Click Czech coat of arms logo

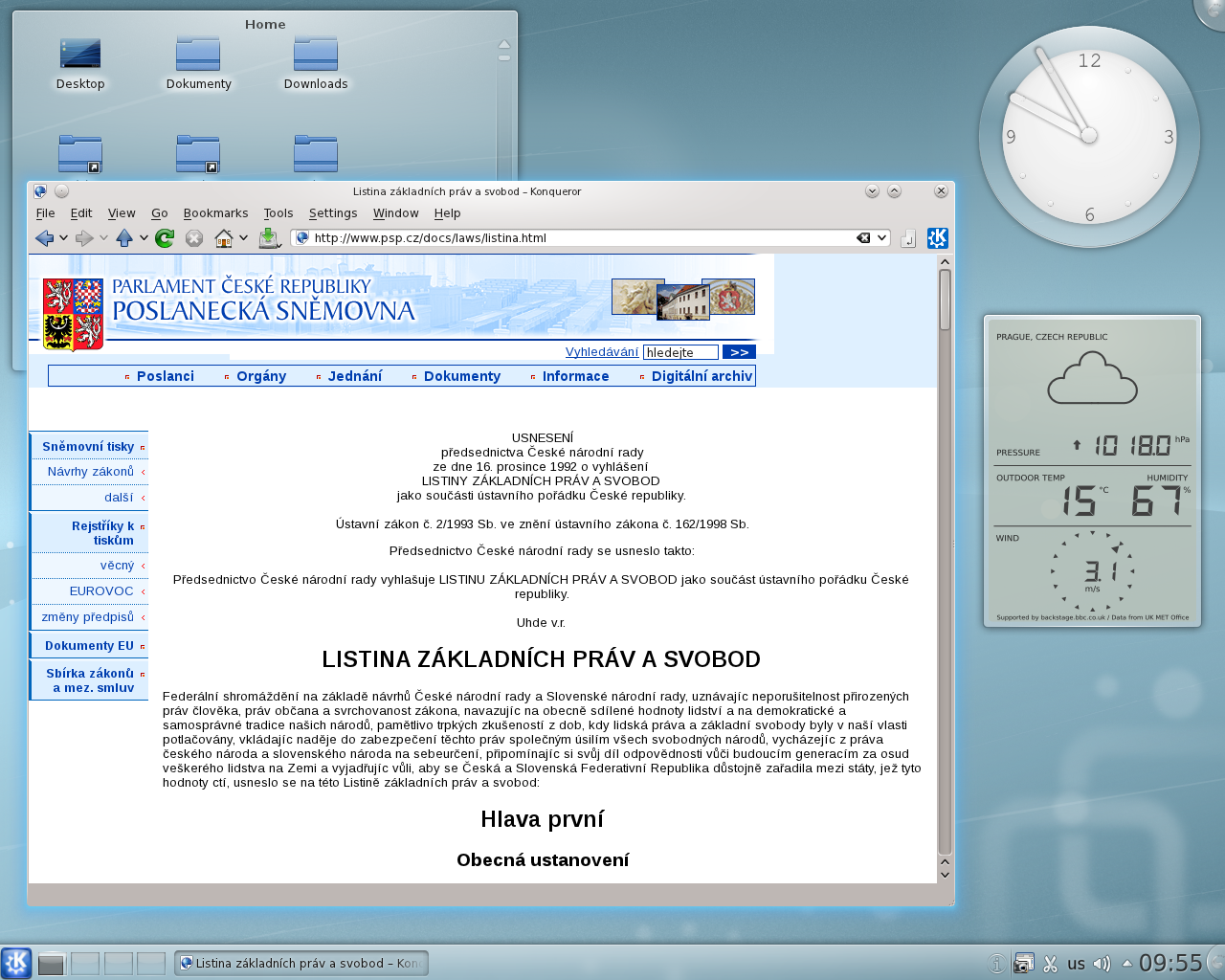(73, 315)
